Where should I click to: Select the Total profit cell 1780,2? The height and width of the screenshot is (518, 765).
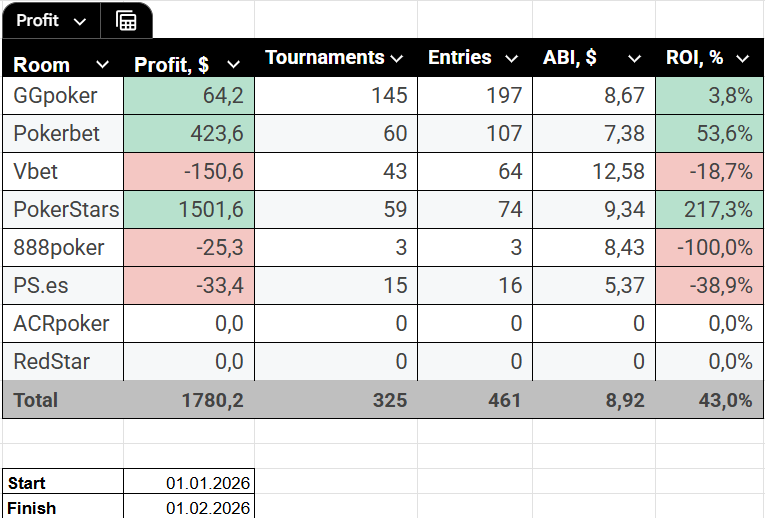tap(189, 400)
